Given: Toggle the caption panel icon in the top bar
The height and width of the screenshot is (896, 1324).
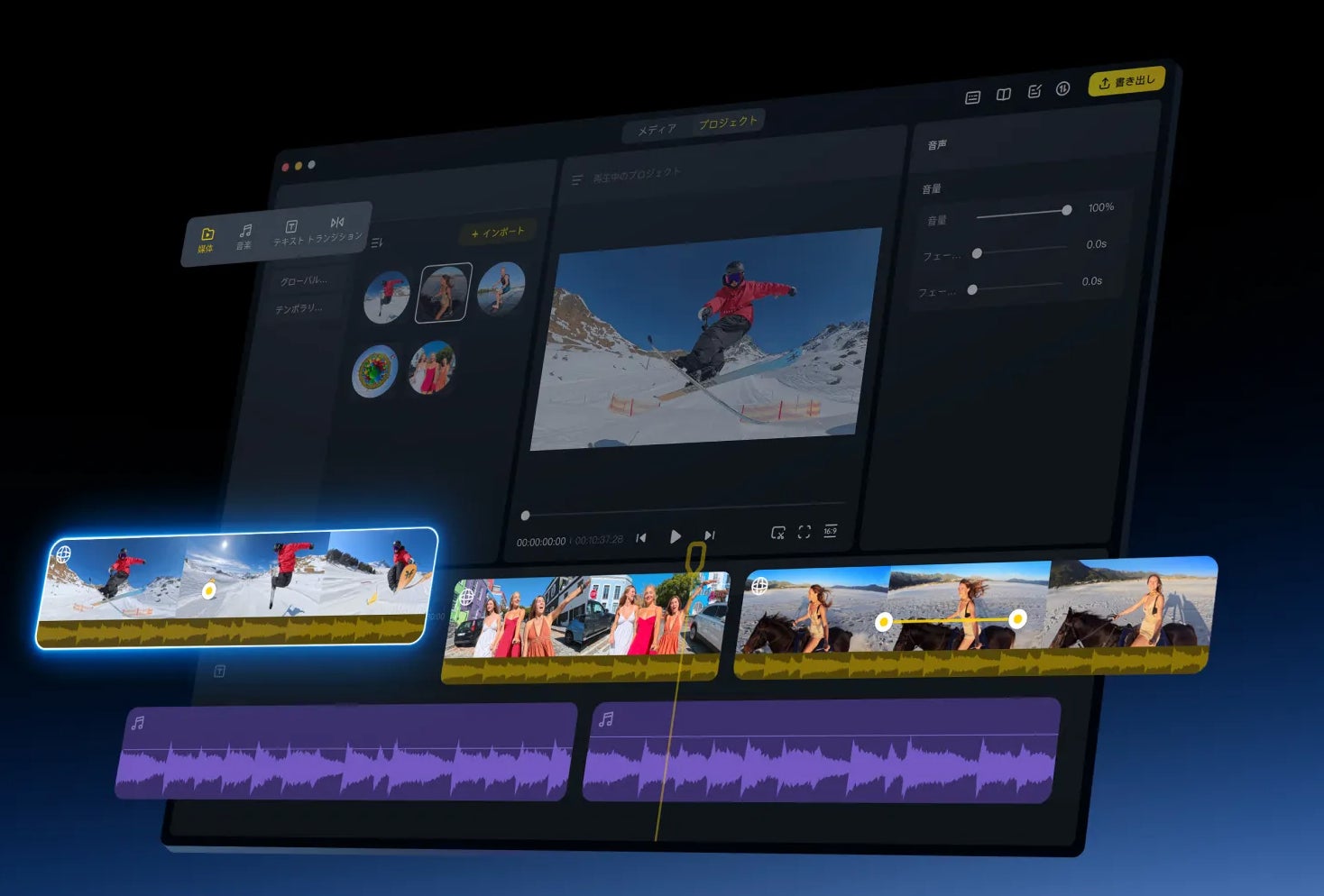Looking at the screenshot, I should 972,97.
